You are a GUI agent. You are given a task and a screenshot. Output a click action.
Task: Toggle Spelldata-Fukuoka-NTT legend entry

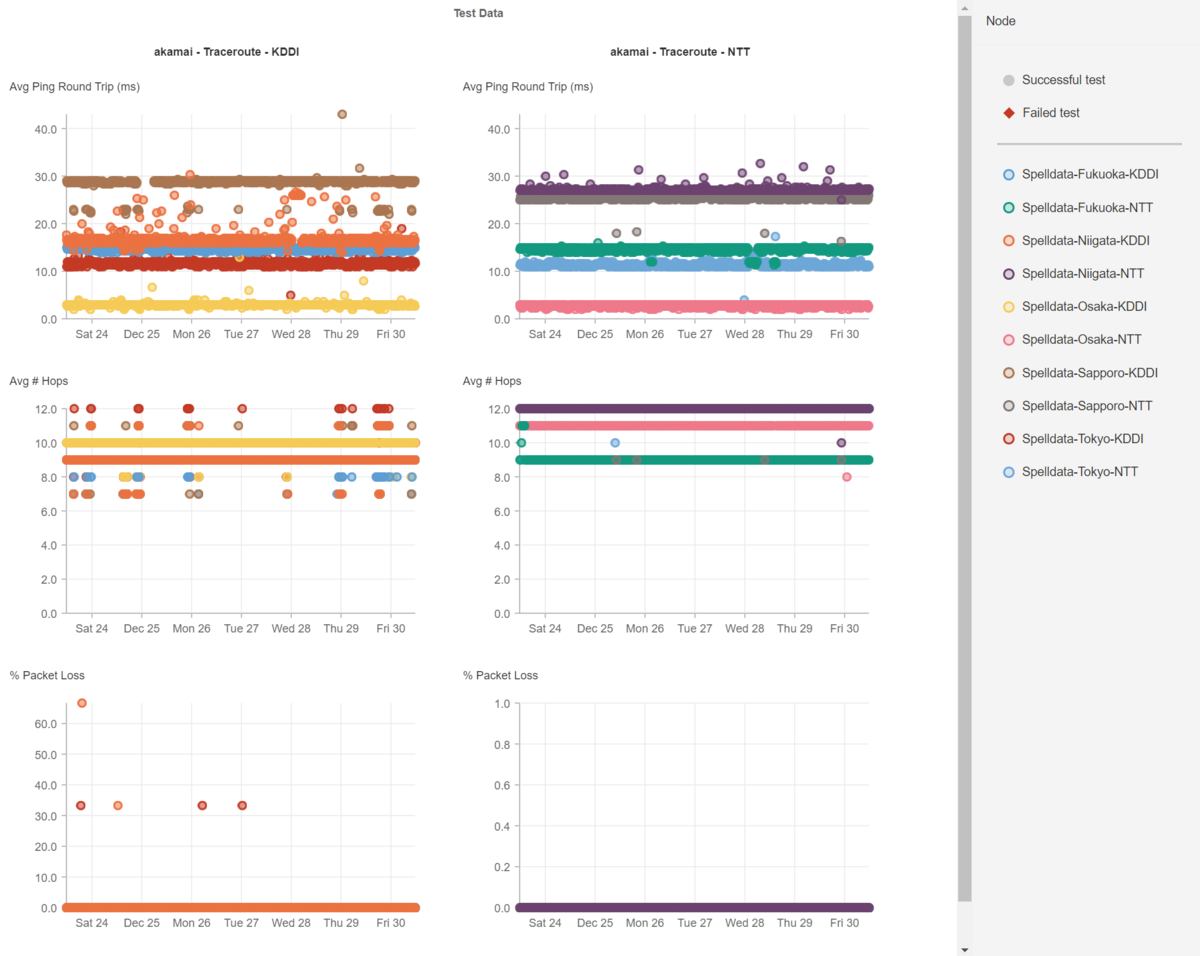[x=1077, y=207]
